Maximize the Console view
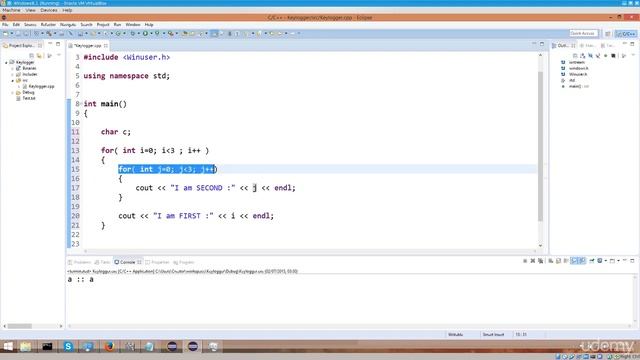640x360 pixels. 632,260
